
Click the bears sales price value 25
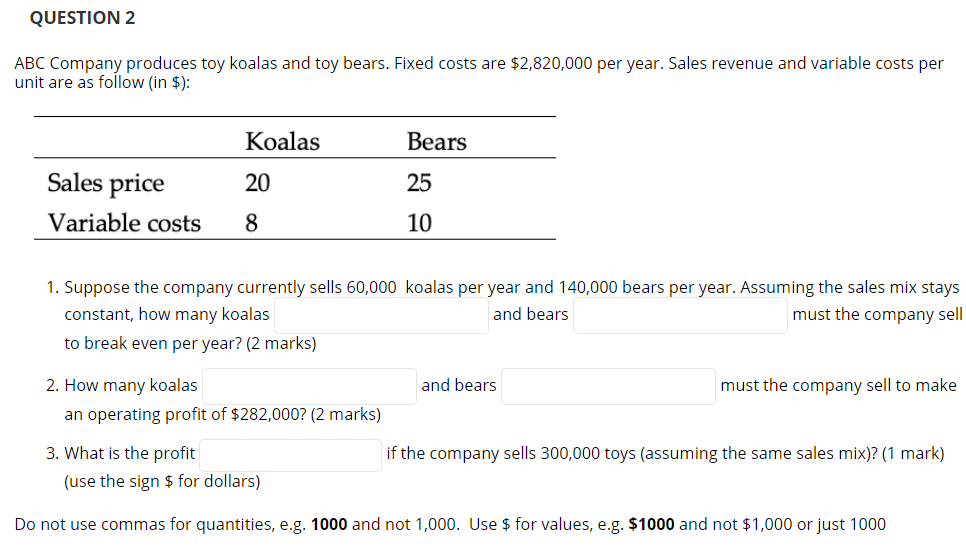419,183
